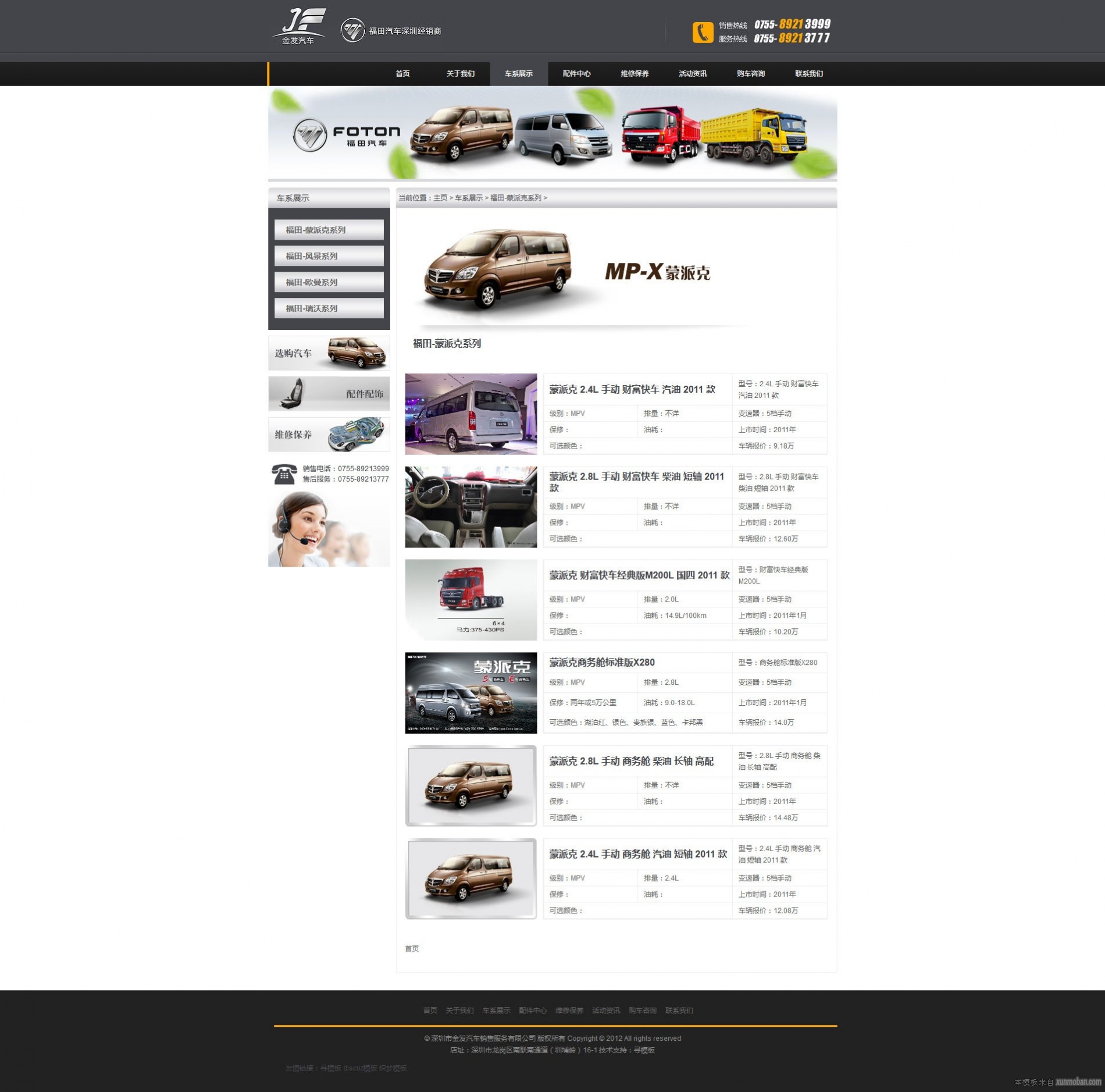Open thumbnail of 2.4L 商务舱 汽油 短轴
The image size is (1105, 1092).
[x=471, y=878]
